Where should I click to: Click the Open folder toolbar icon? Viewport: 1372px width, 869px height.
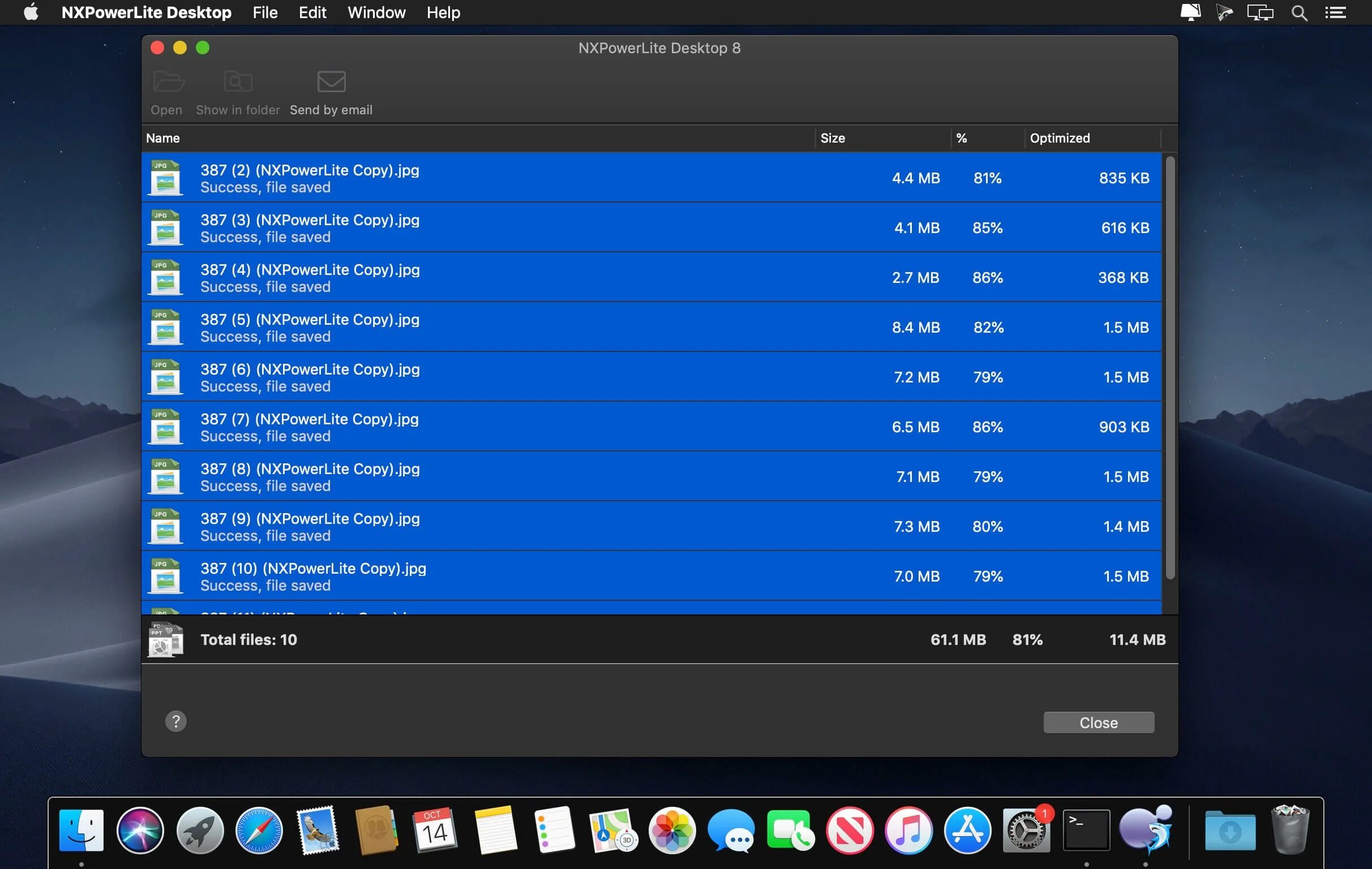tap(168, 82)
